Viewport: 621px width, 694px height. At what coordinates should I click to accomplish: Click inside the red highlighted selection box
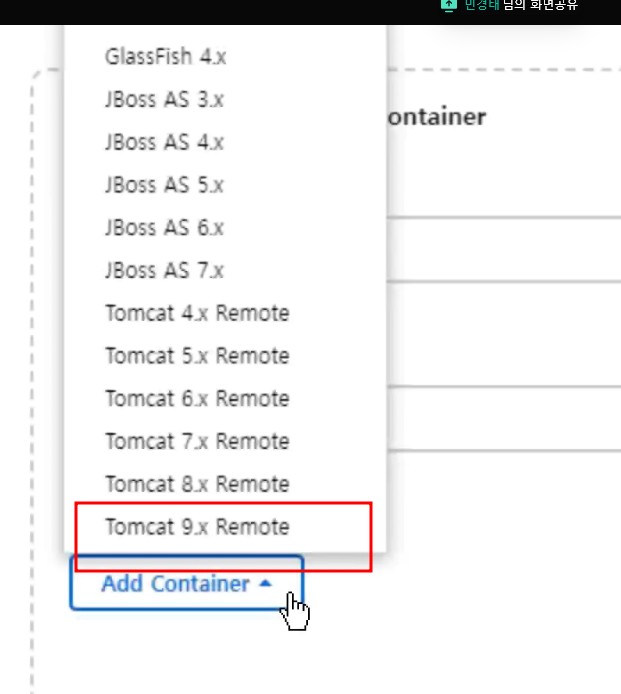[224, 536]
